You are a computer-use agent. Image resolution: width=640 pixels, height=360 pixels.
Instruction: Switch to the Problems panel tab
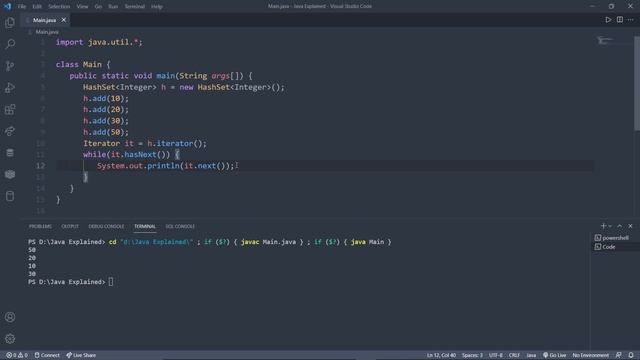(x=40, y=226)
